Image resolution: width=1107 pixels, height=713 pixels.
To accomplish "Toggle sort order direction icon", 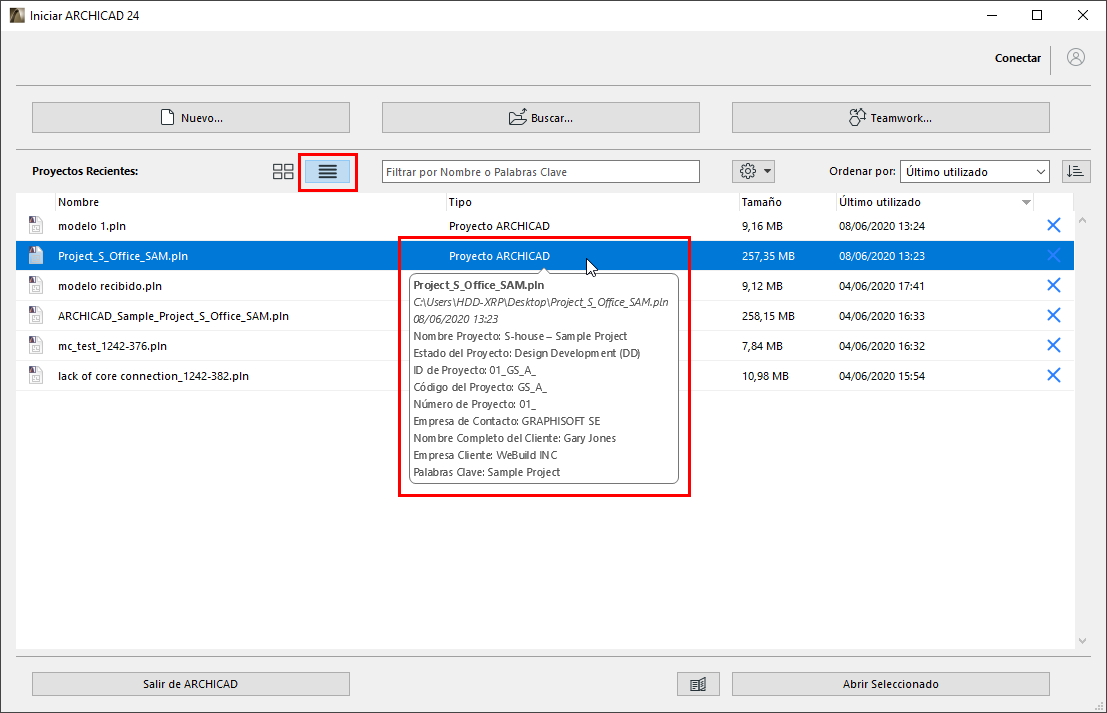I will coord(1076,171).
